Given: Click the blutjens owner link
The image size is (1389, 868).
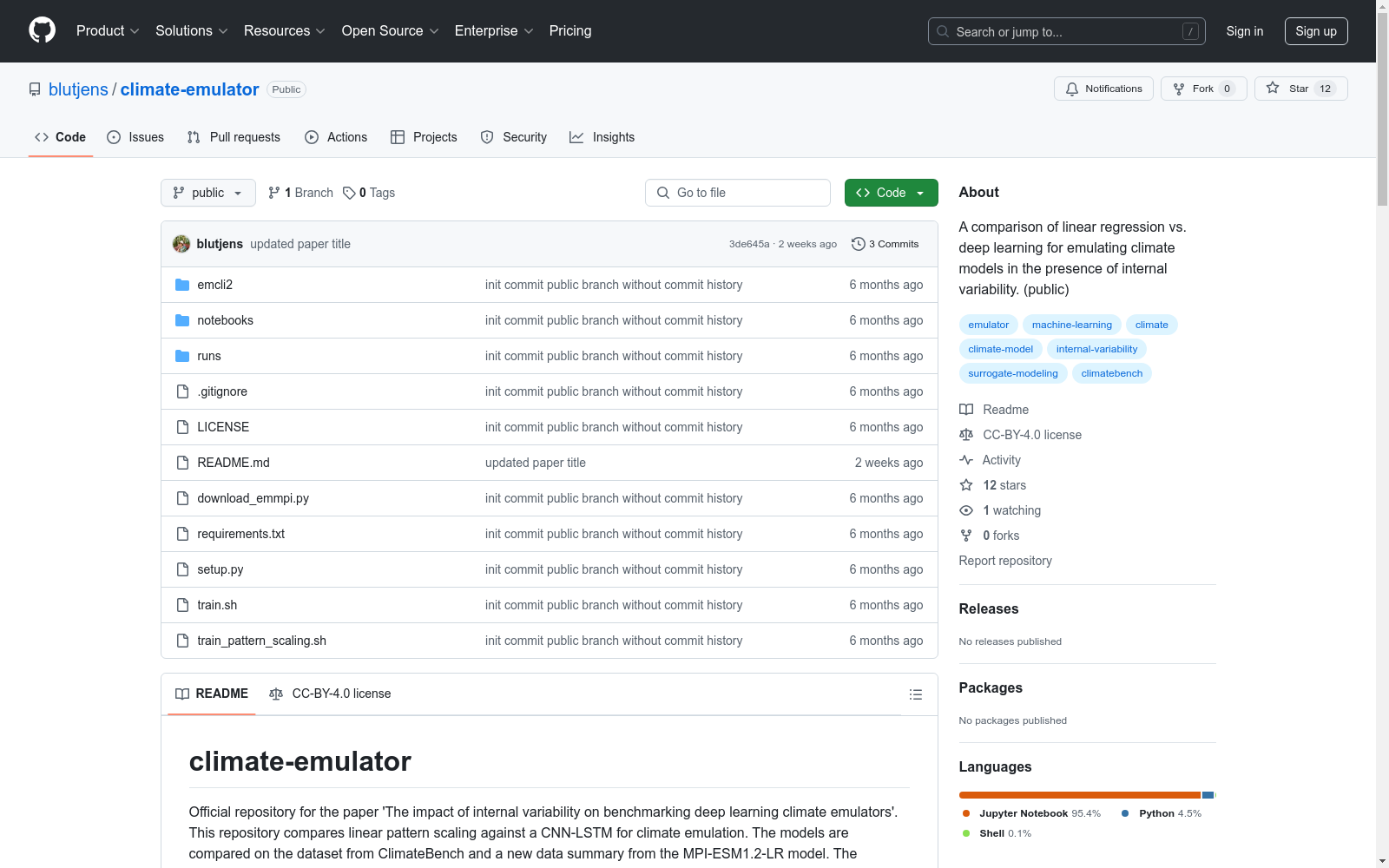Looking at the screenshot, I should (78, 89).
